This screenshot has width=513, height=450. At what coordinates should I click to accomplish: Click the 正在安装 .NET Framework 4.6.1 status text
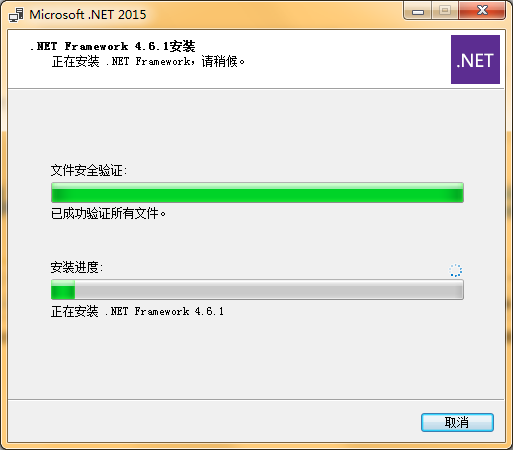point(137,311)
